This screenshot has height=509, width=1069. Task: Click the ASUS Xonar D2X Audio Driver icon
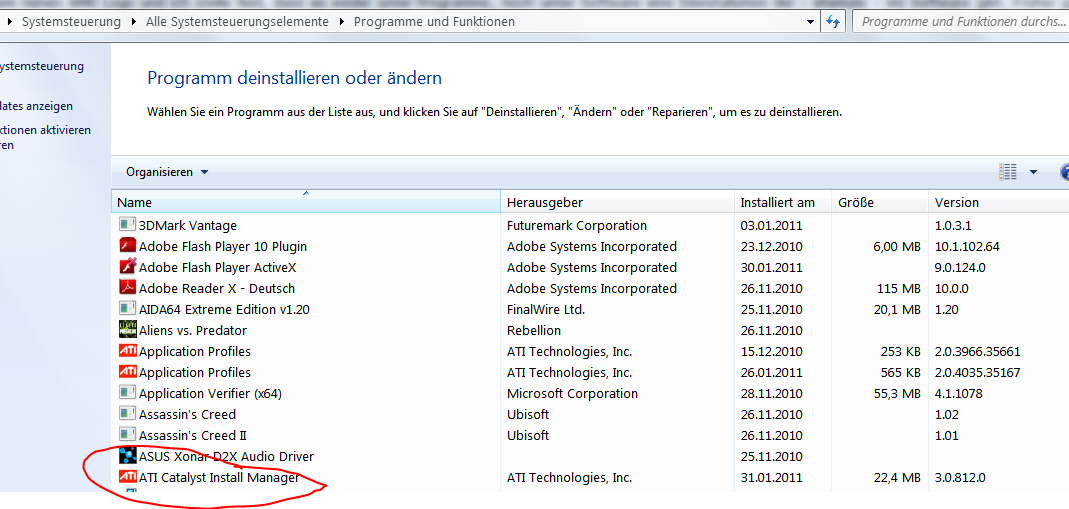click(127, 457)
